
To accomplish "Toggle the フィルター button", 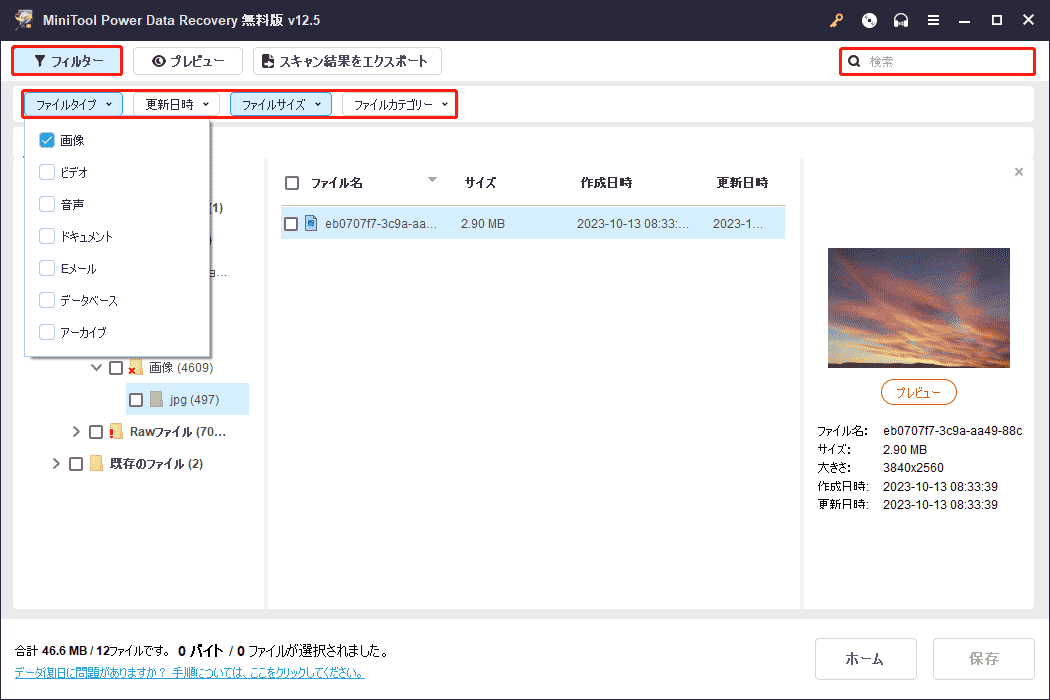I will (67, 61).
